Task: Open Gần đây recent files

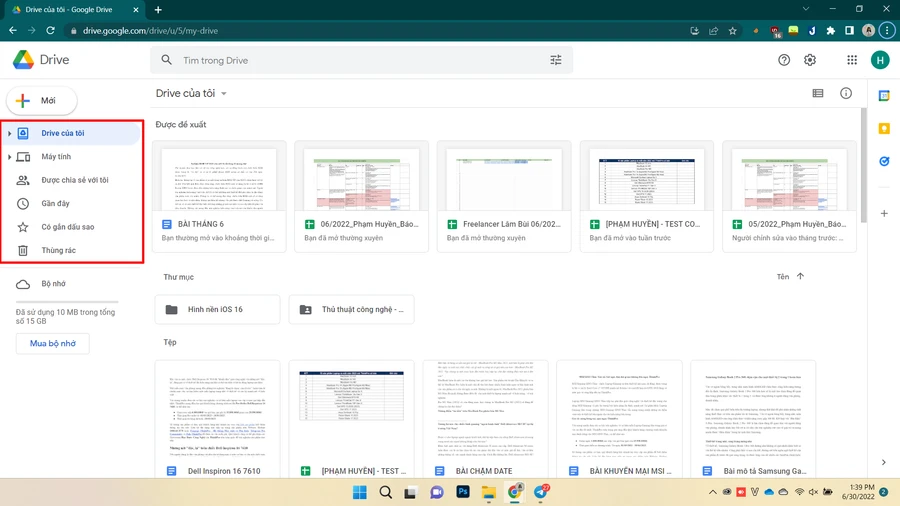Action: point(71,204)
